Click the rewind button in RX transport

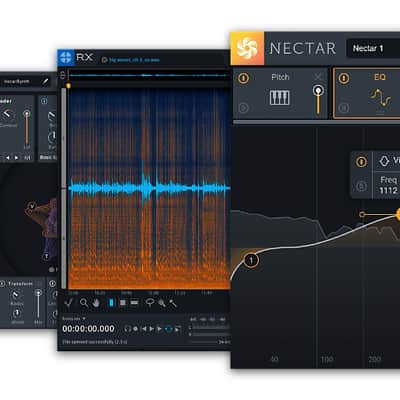pyautogui.click(x=144, y=329)
